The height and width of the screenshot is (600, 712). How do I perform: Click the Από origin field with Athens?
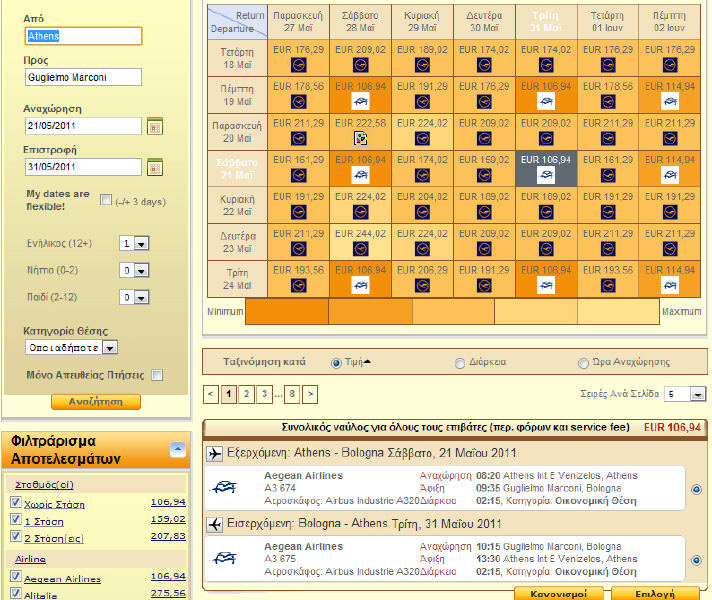83,36
